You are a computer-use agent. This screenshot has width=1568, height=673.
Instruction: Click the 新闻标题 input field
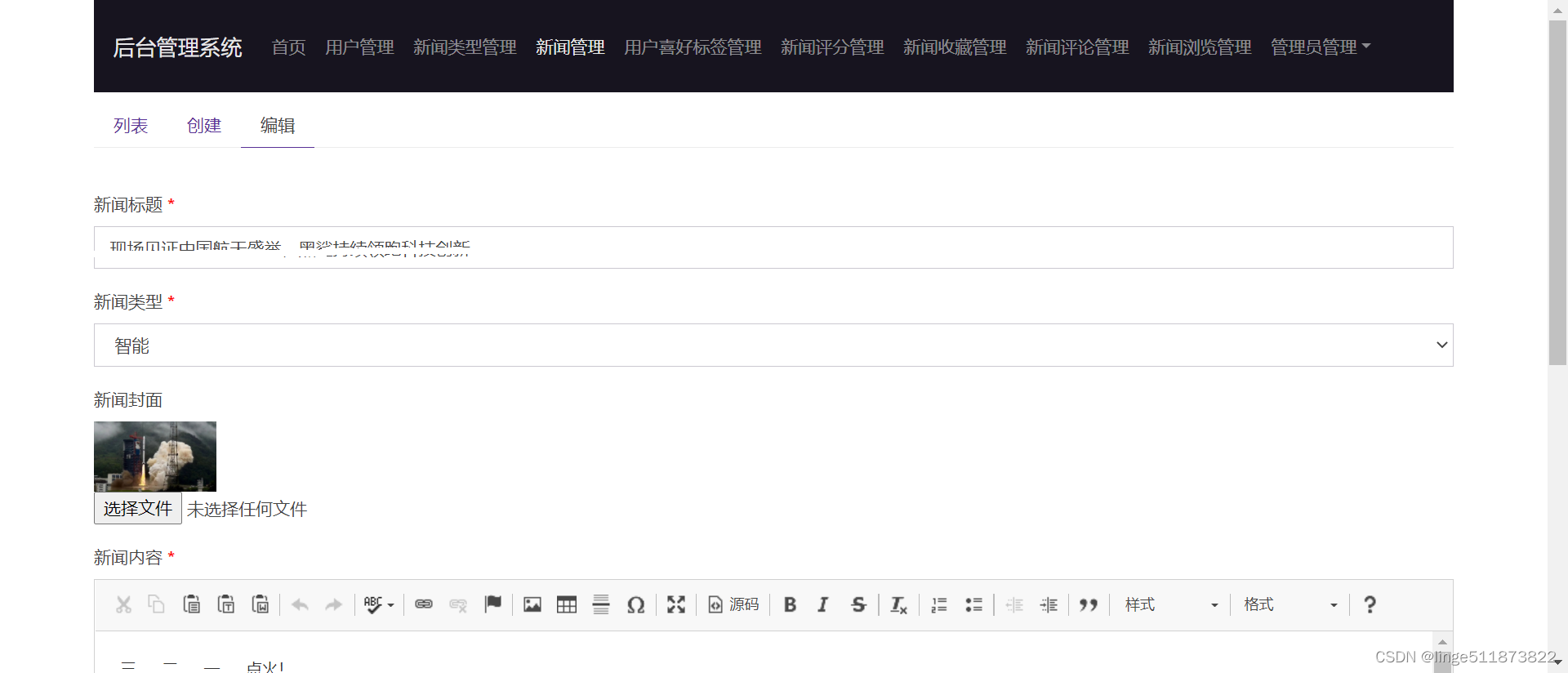coord(773,247)
